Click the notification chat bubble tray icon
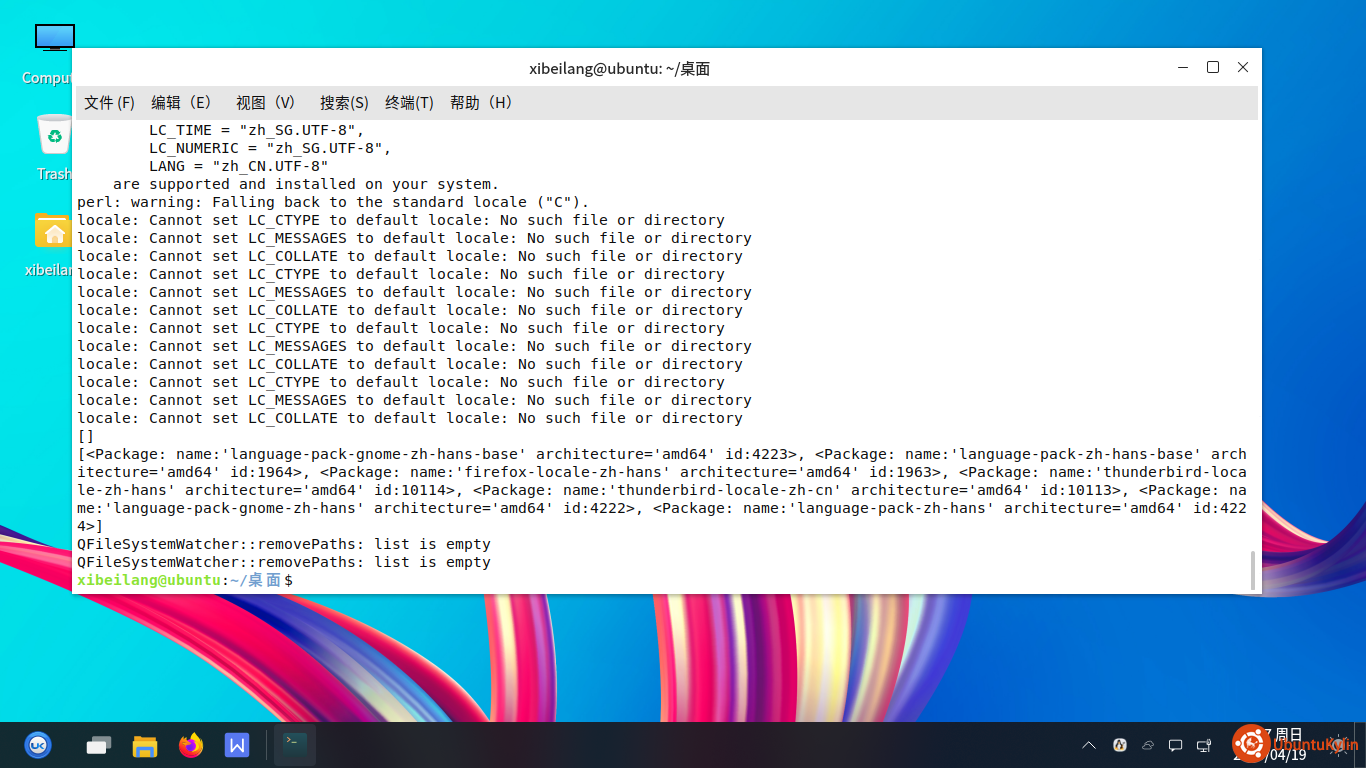Viewport: 1366px width, 768px height. pyautogui.click(x=1176, y=745)
